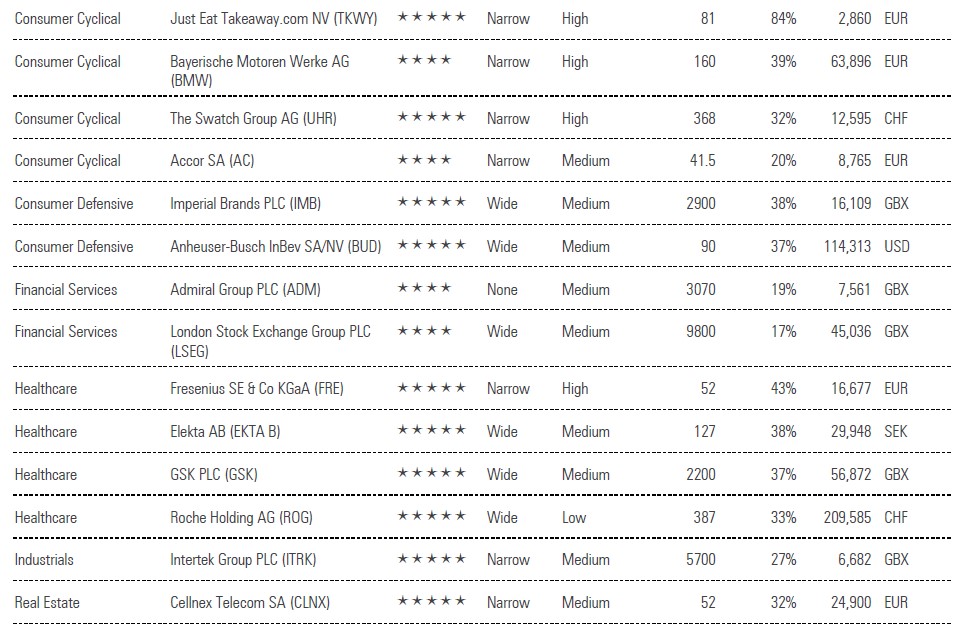Screen dimensions: 955x630
Task: Click the 84% discount value
Action: coord(783,18)
